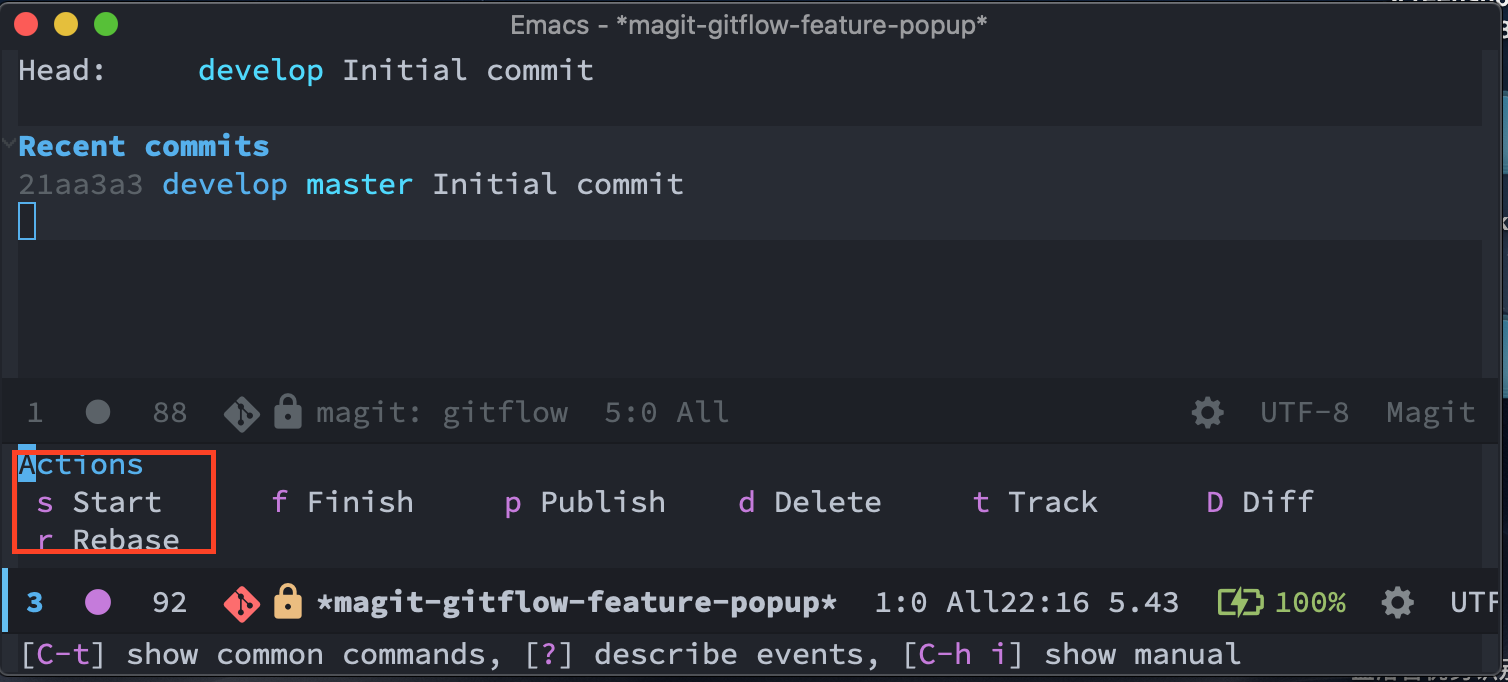Image resolution: width=1508 pixels, height=682 pixels.
Task: Choose the Delete feature action
Action: click(x=810, y=501)
